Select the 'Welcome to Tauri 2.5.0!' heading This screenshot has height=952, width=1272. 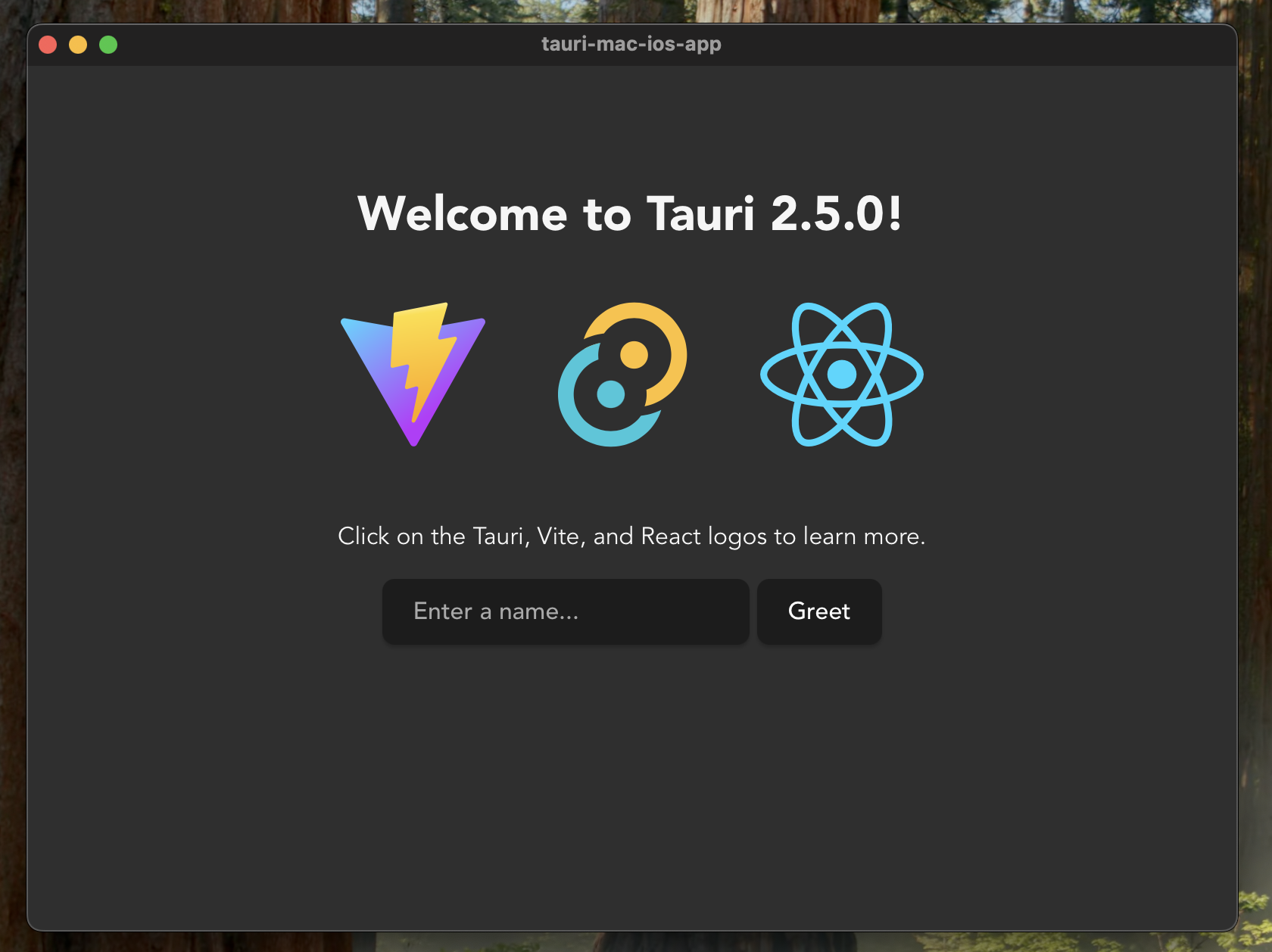click(630, 213)
